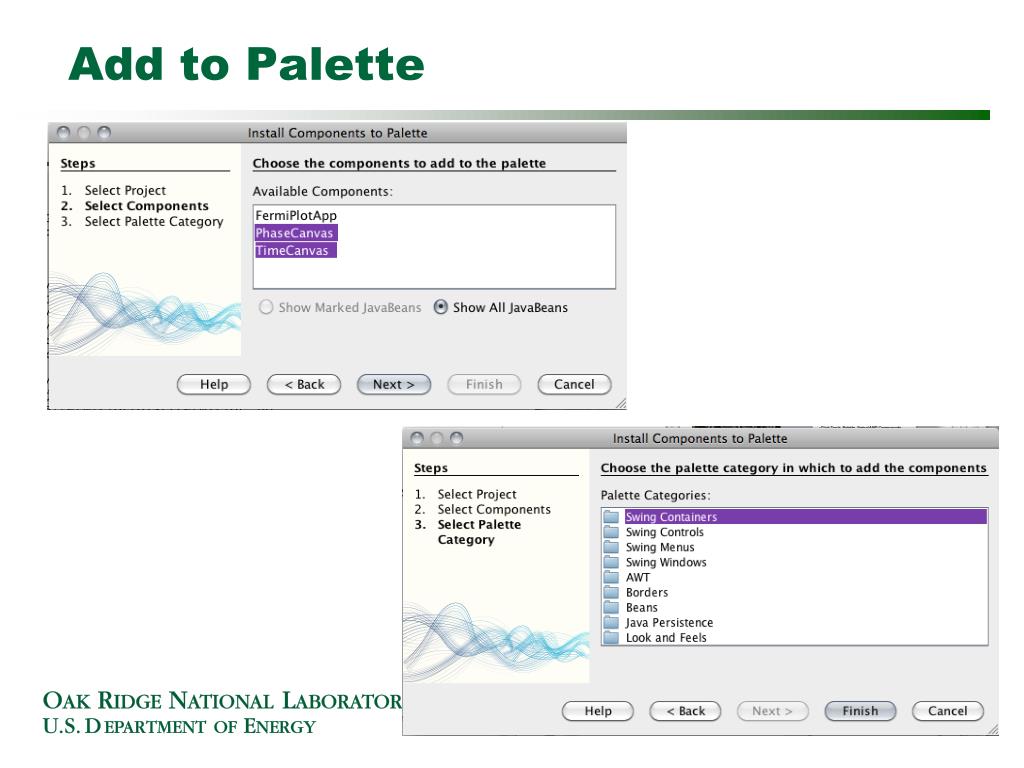Click Select Project step in category dialog
The width and height of the screenshot is (1024, 768).
477,494
